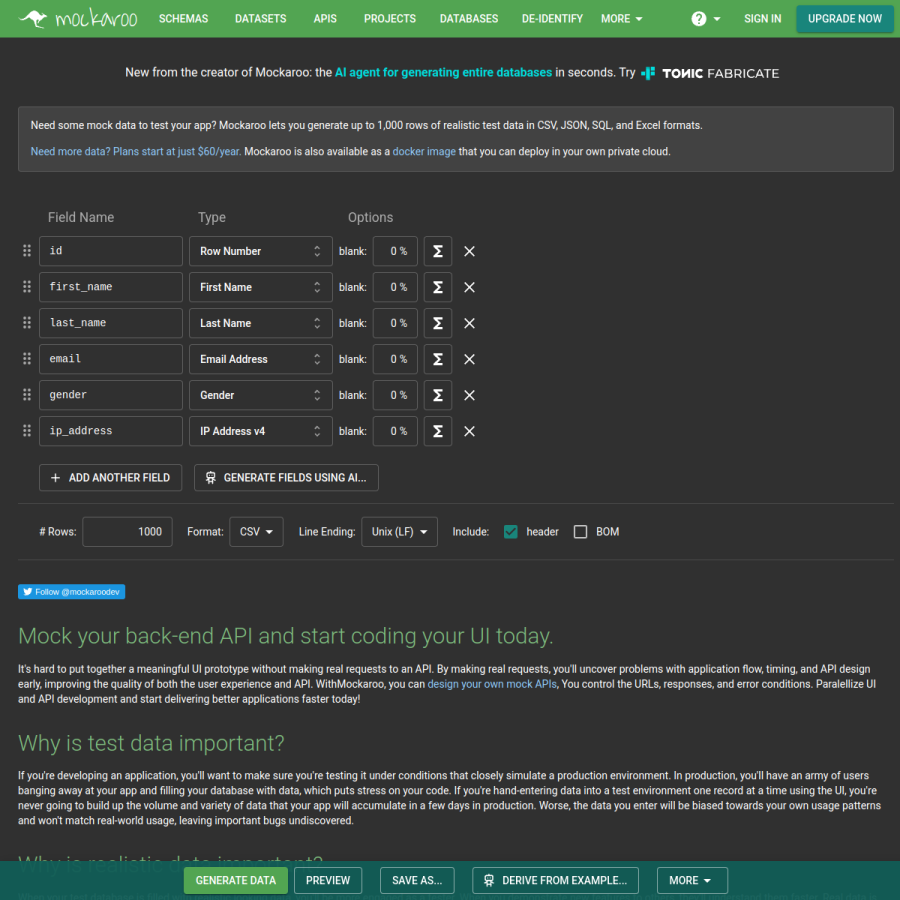The height and width of the screenshot is (900, 900).
Task: Toggle the header include checkbox
Action: (x=510, y=532)
